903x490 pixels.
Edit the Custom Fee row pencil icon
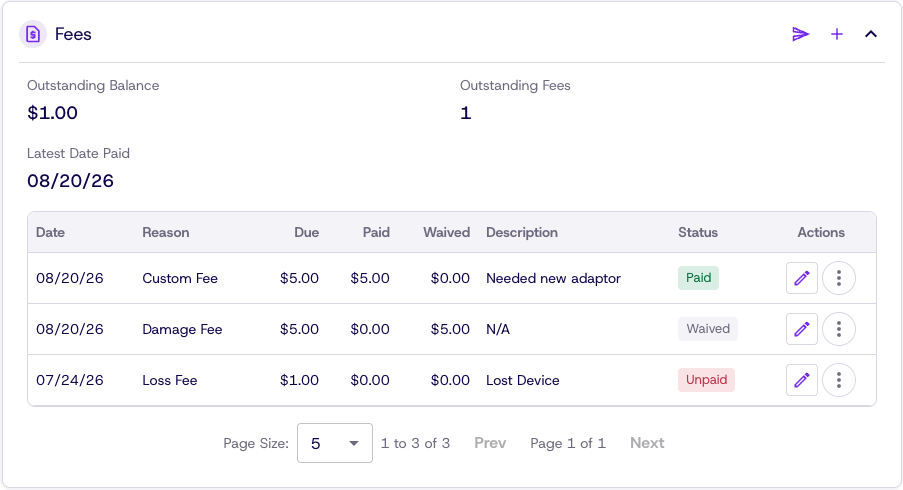point(802,278)
